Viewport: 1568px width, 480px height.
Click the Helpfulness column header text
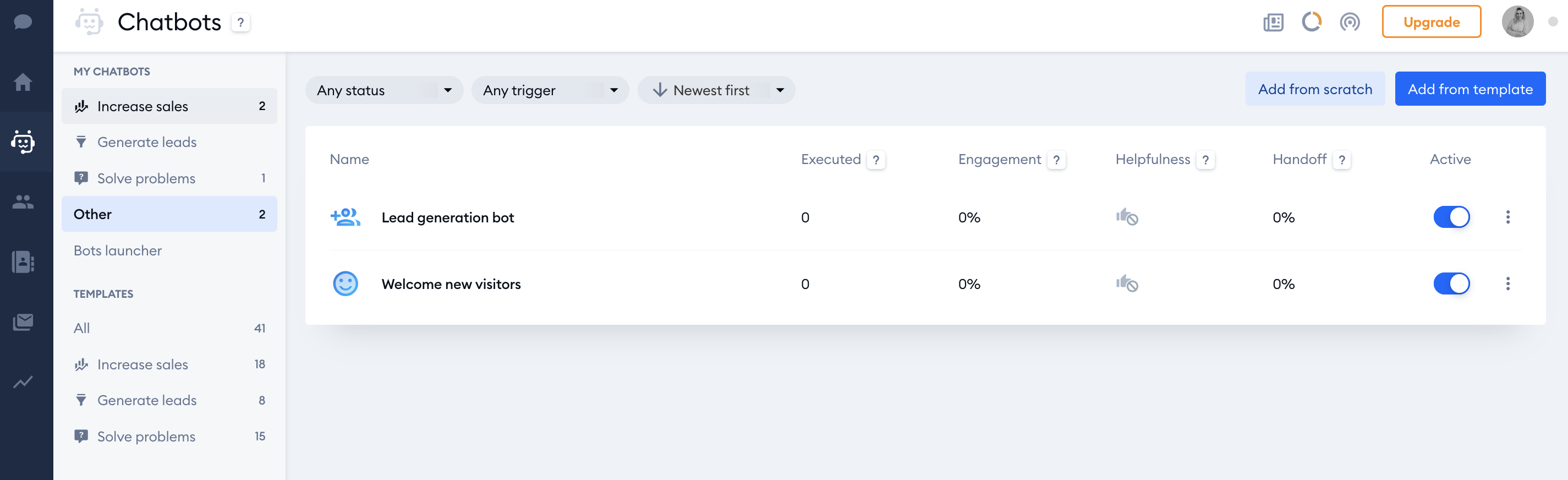point(1152,159)
